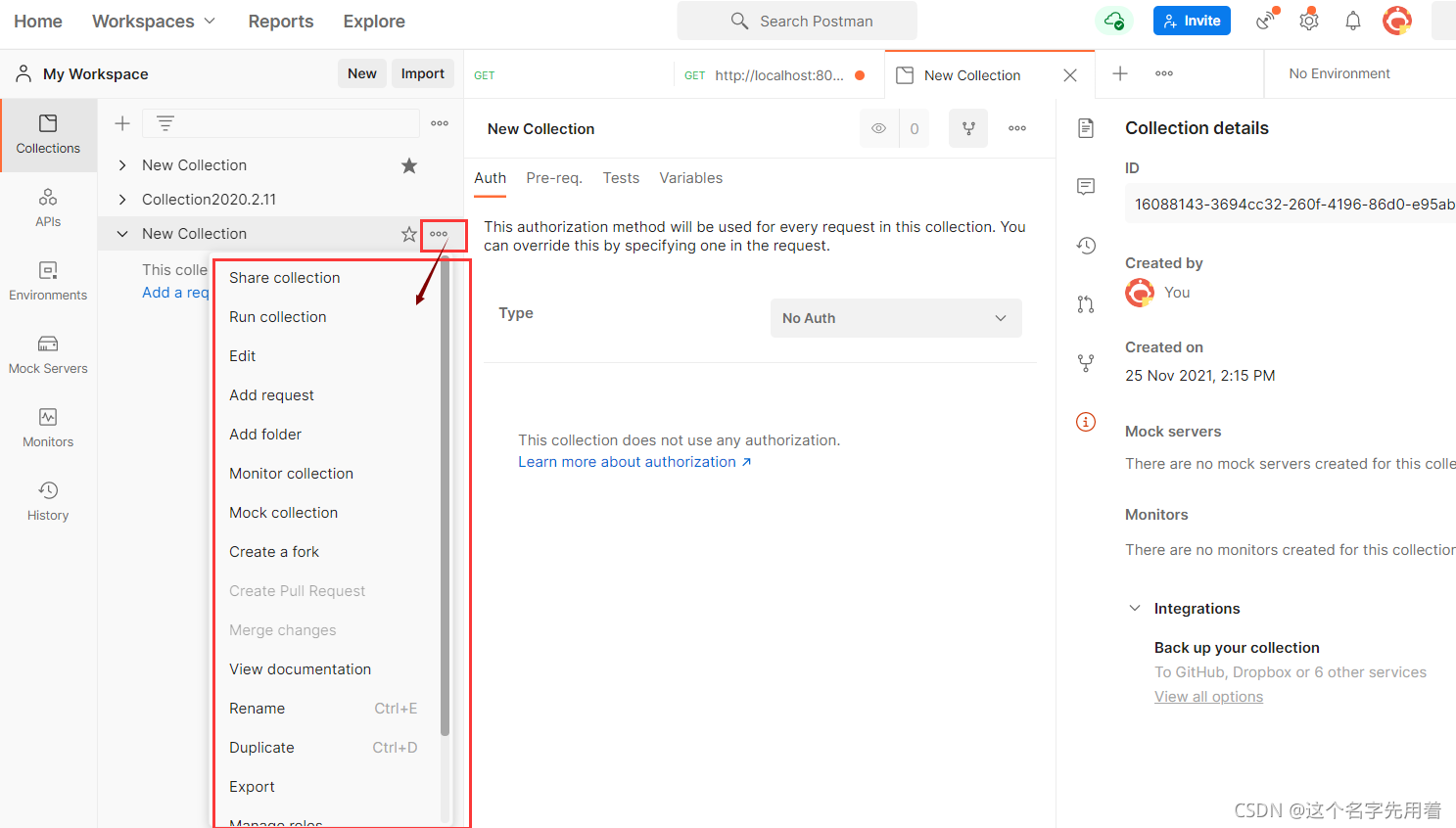Image resolution: width=1456 pixels, height=828 pixels.
Task: Switch to the Auth tab
Action: coord(491,178)
